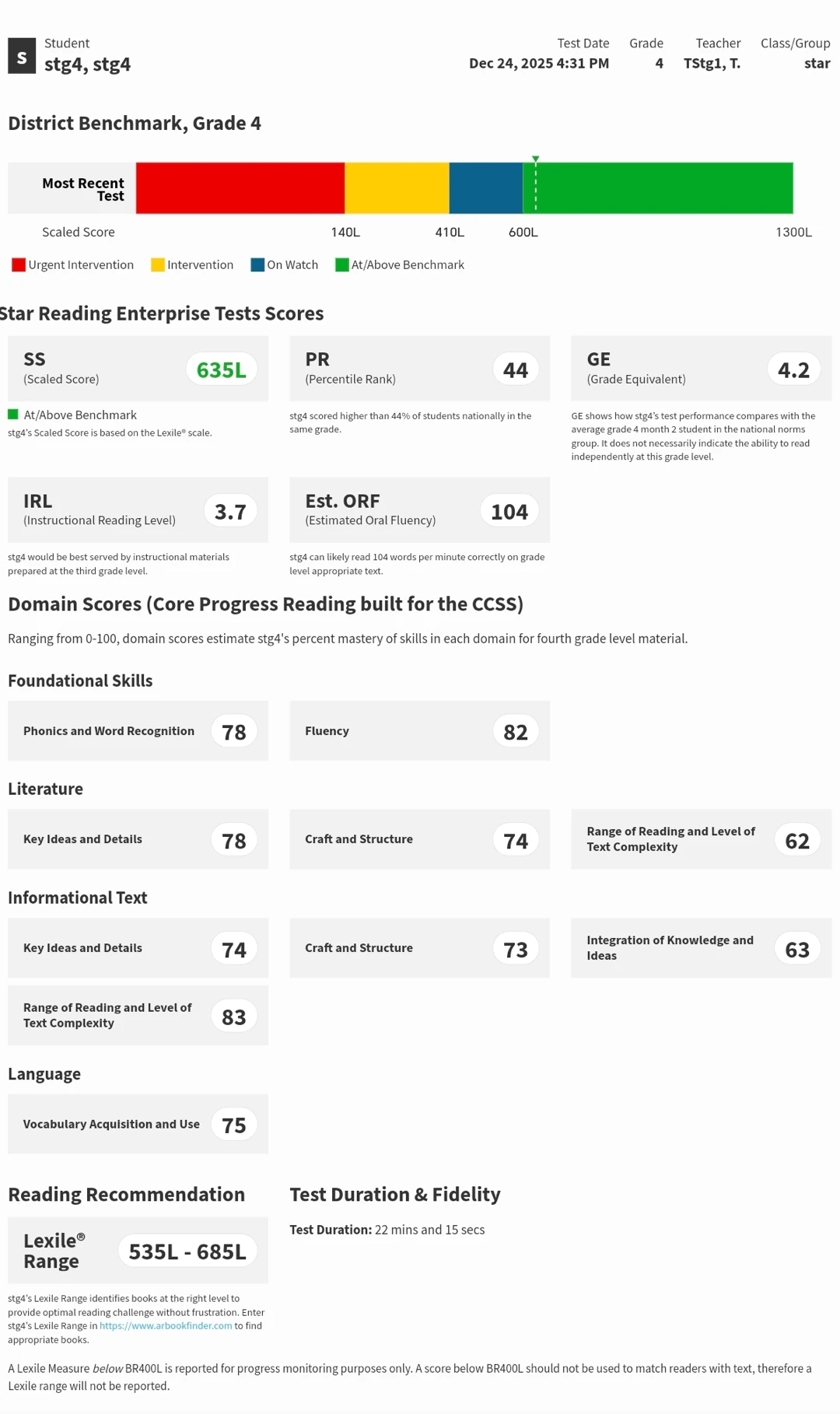Select the yellow Intervention bar segment
840x1414 pixels.
[397, 188]
